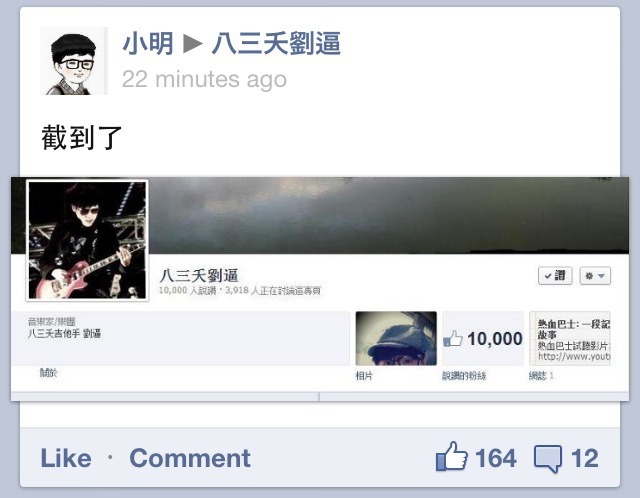The width and height of the screenshot is (640, 498).
Task: Click the 22 minutes ago timestamp
Action: click(204, 79)
